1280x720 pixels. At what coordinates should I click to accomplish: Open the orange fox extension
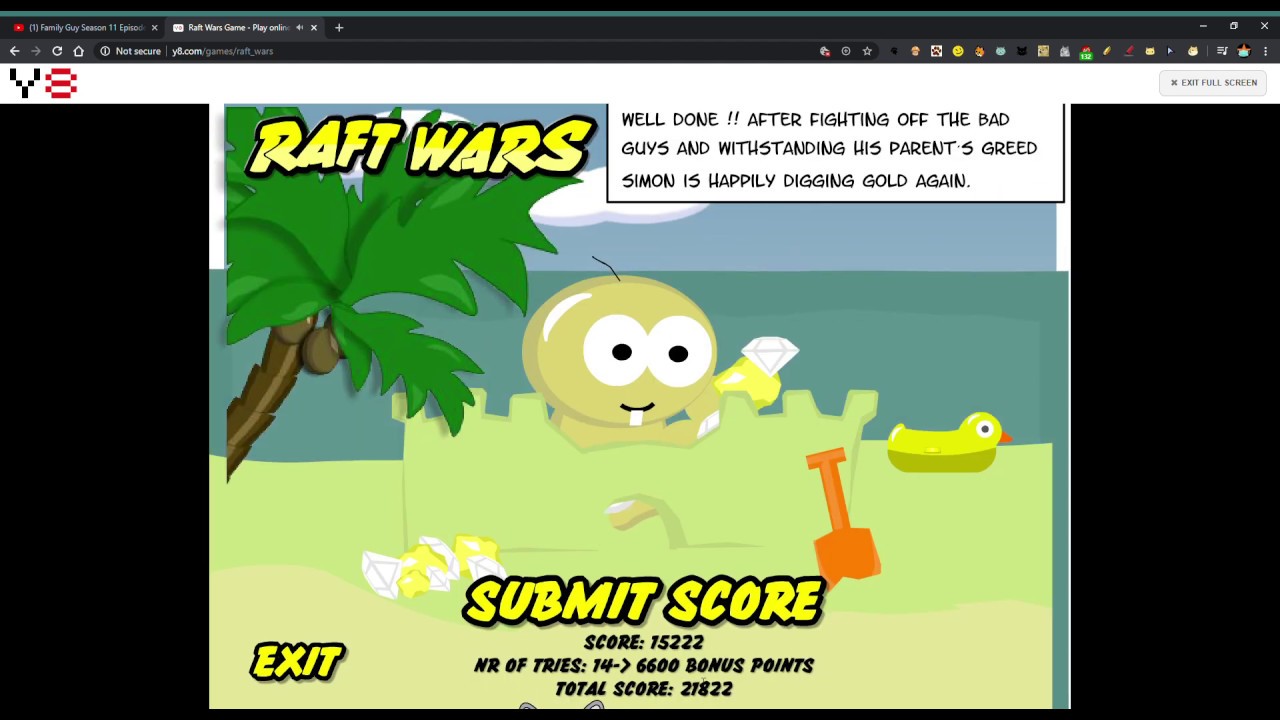979,51
